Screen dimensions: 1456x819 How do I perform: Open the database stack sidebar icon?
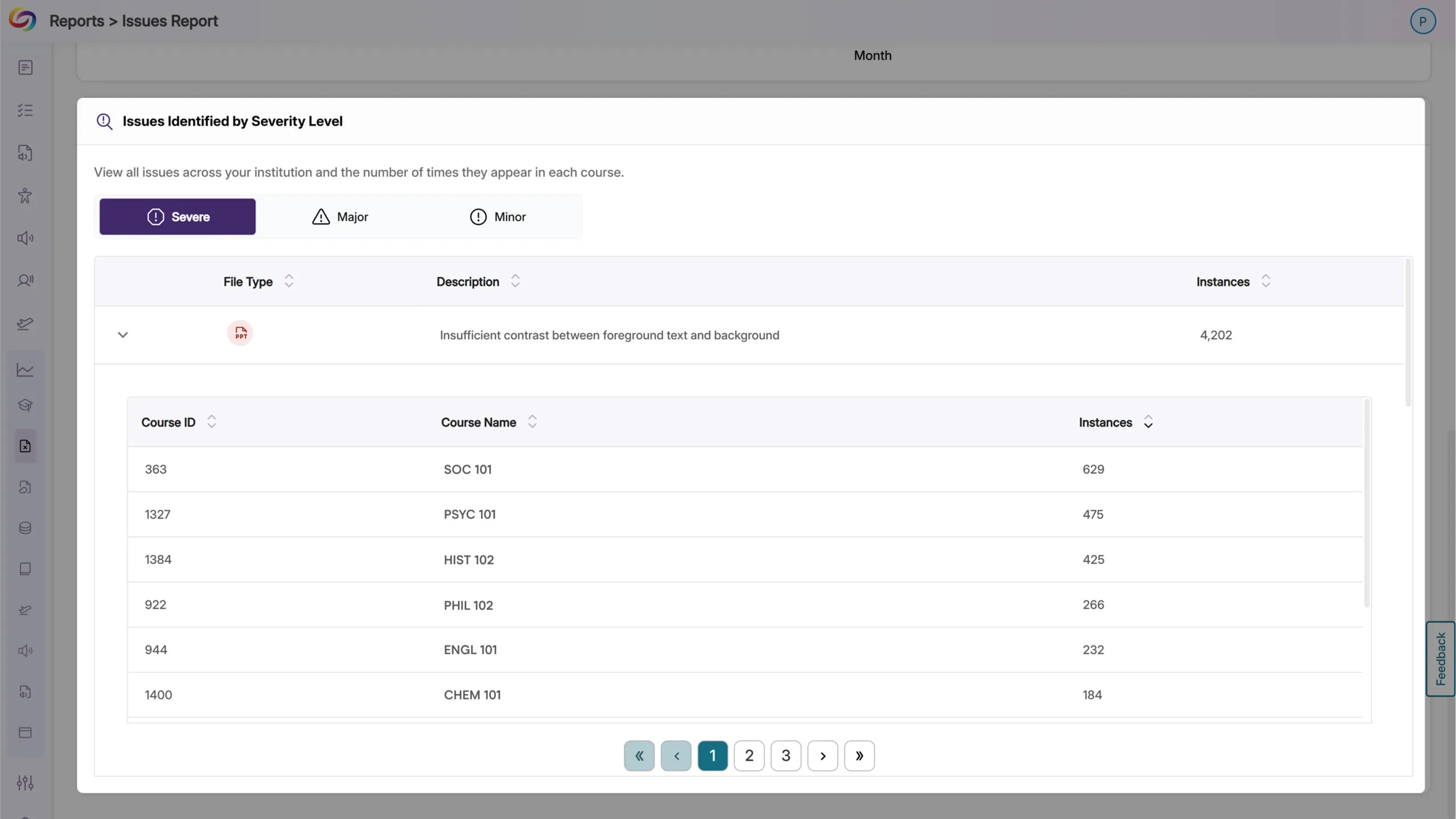pyautogui.click(x=25, y=528)
